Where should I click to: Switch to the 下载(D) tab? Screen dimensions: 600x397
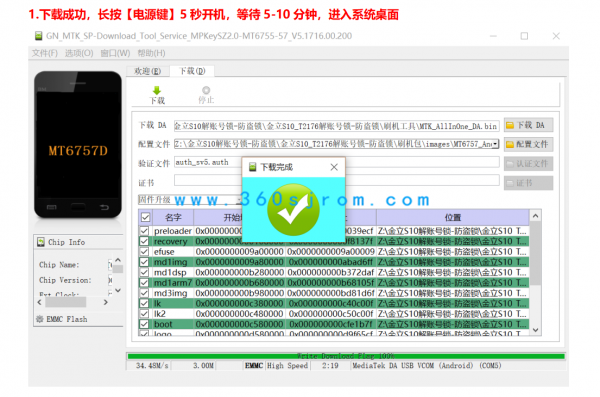pos(192,71)
